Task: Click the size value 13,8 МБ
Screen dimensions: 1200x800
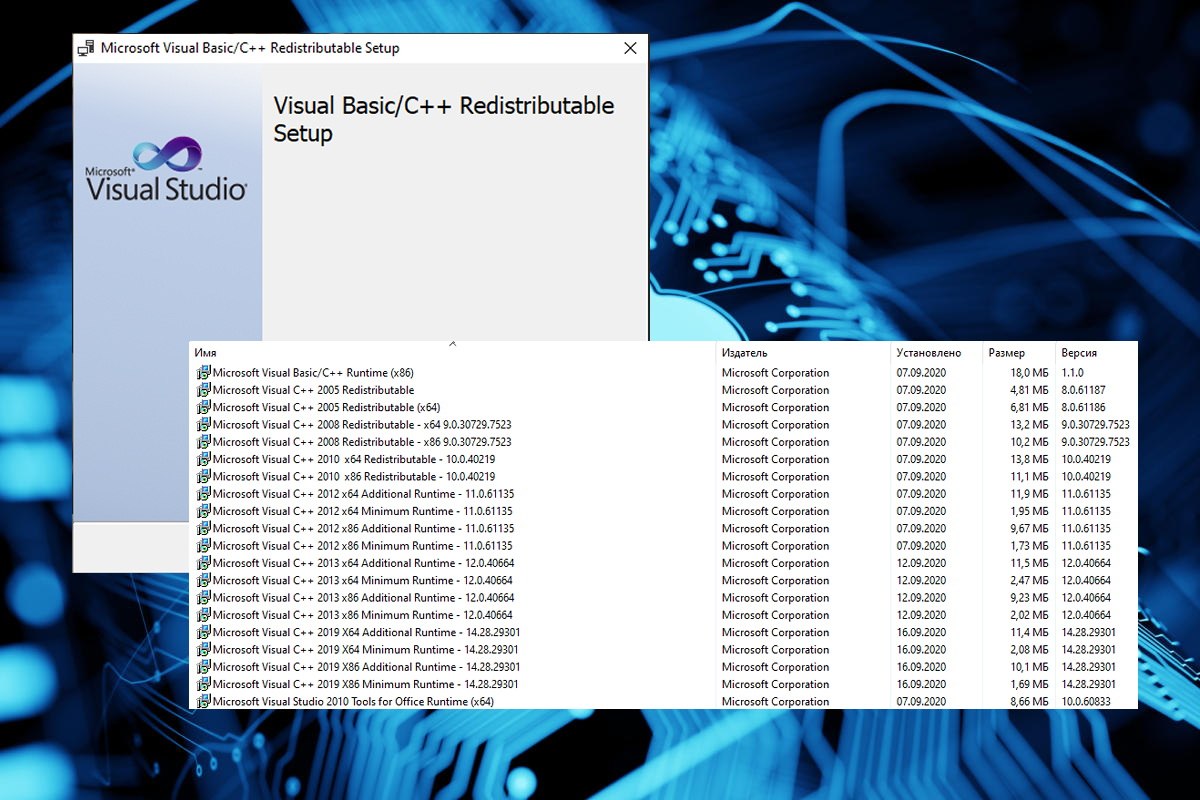Action: click(1027, 459)
